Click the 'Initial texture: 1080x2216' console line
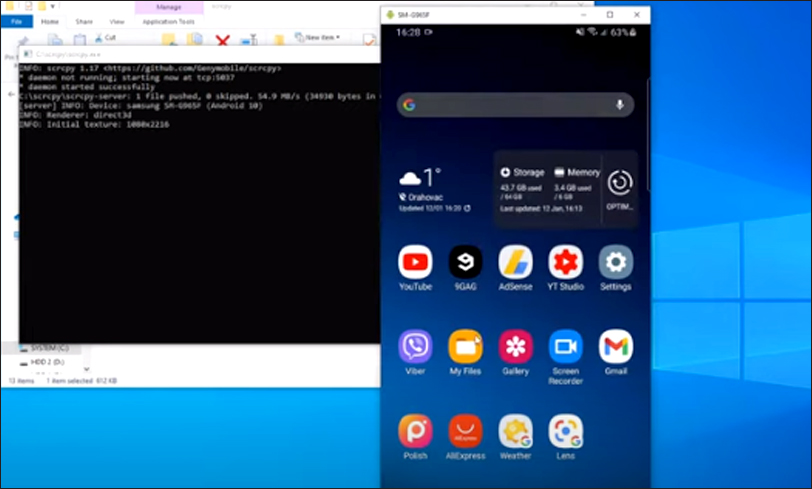This screenshot has width=812, height=489. pyautogui.click(x=94, y=124)
